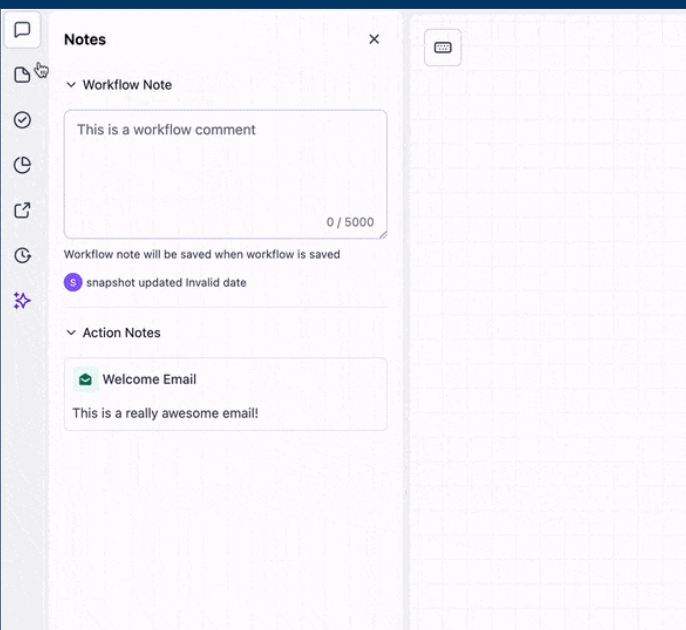The width and height of the screenshot is (686, 630).
Task: Click the Action Notes section label
Action: point(121,333)
